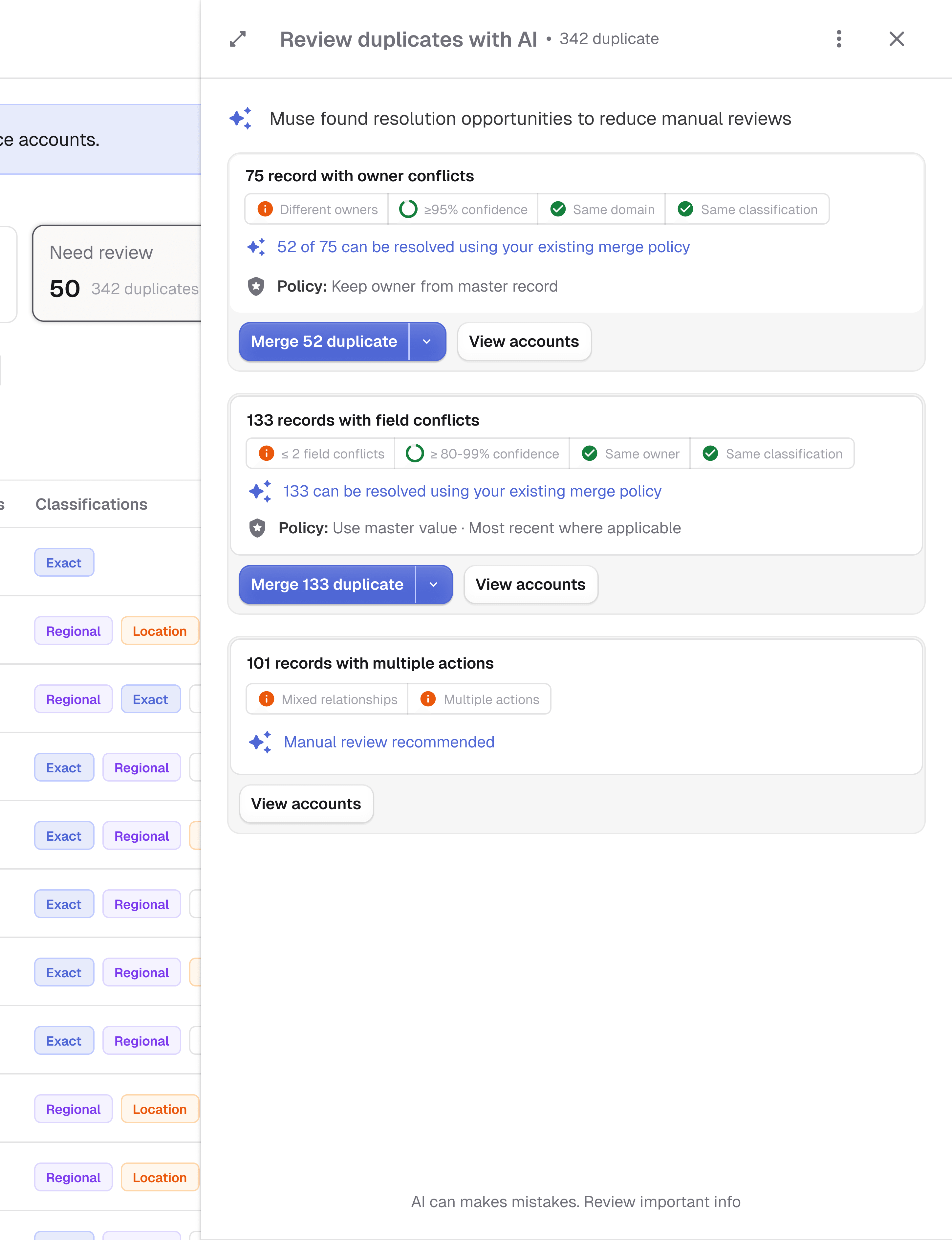View accounts for field conflicts card

(530, 584)
